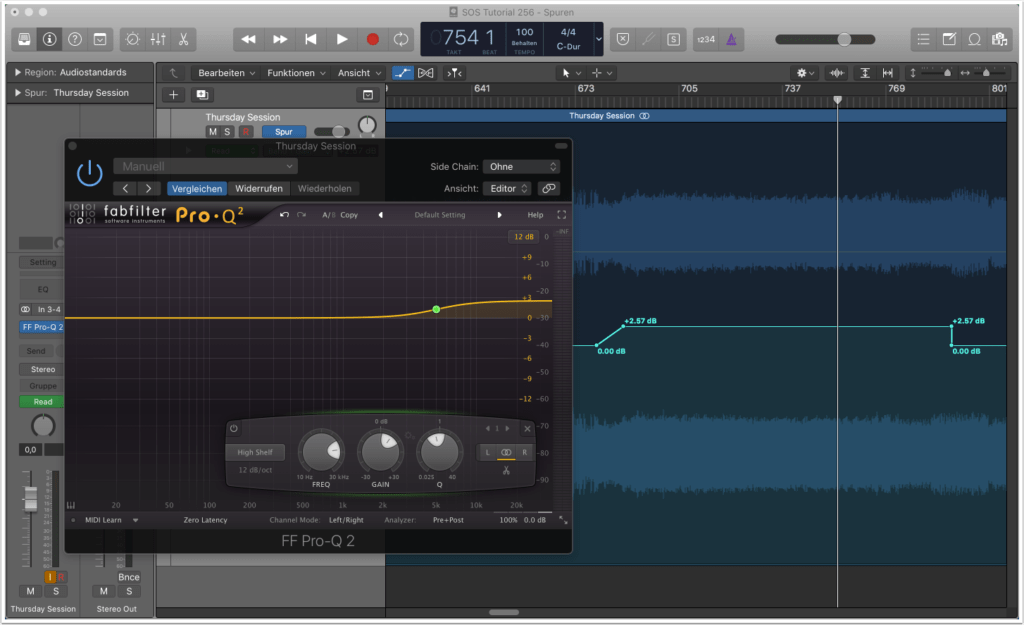Open the Side Chain dropdown
Viewport: 1024px width, 625px height.
[x=521, y=167]
